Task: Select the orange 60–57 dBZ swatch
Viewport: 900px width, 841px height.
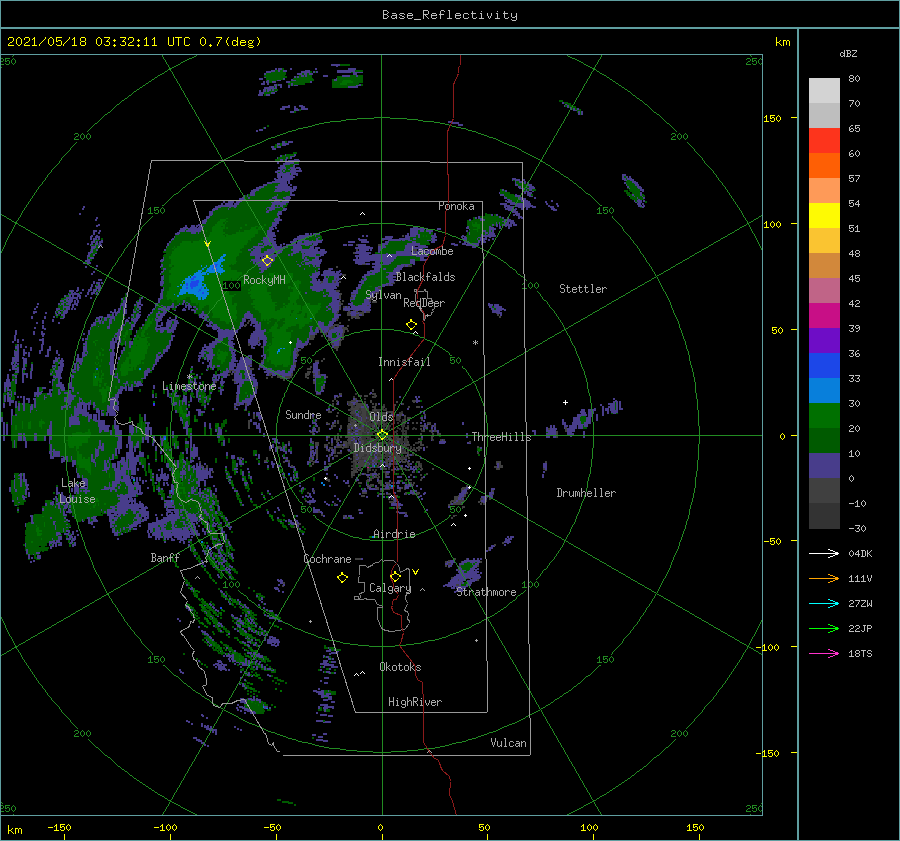Action: (824, 166)
